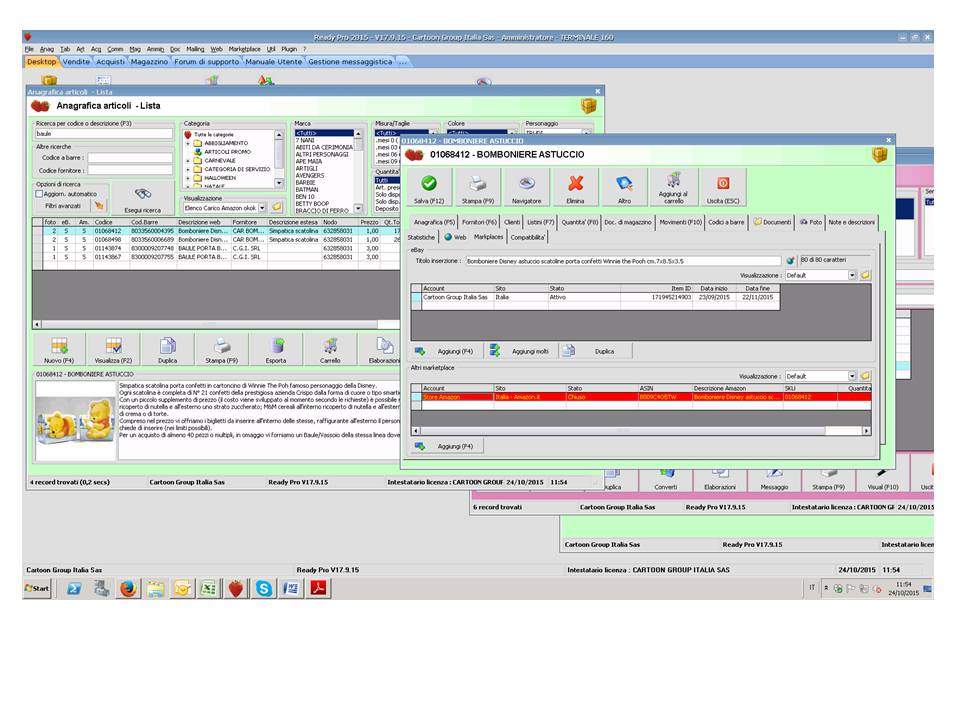This screenshot has width=960, height=720.
Task: Select BARBIE in the Marca list
Action: (306, 182)
